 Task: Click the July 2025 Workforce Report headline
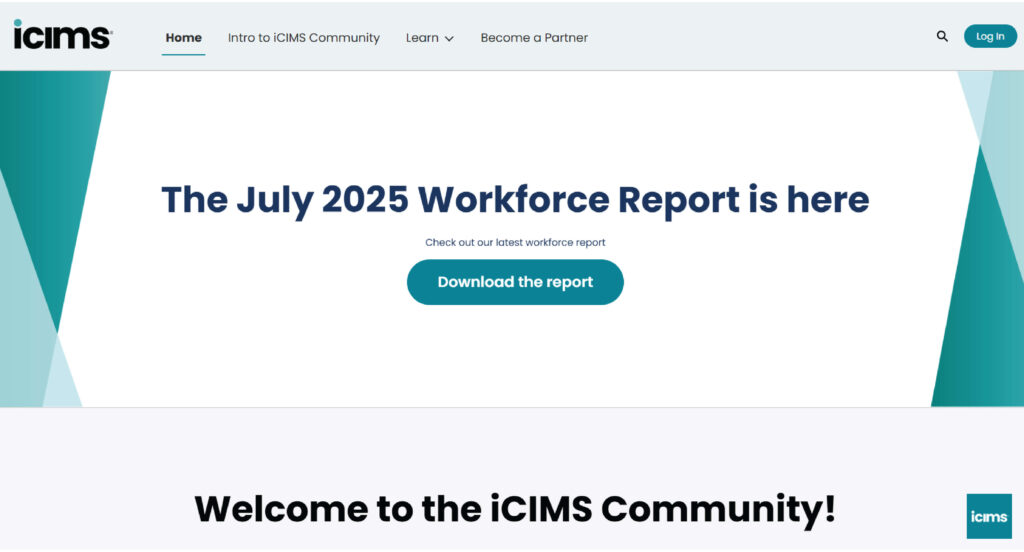coord(515,200)
